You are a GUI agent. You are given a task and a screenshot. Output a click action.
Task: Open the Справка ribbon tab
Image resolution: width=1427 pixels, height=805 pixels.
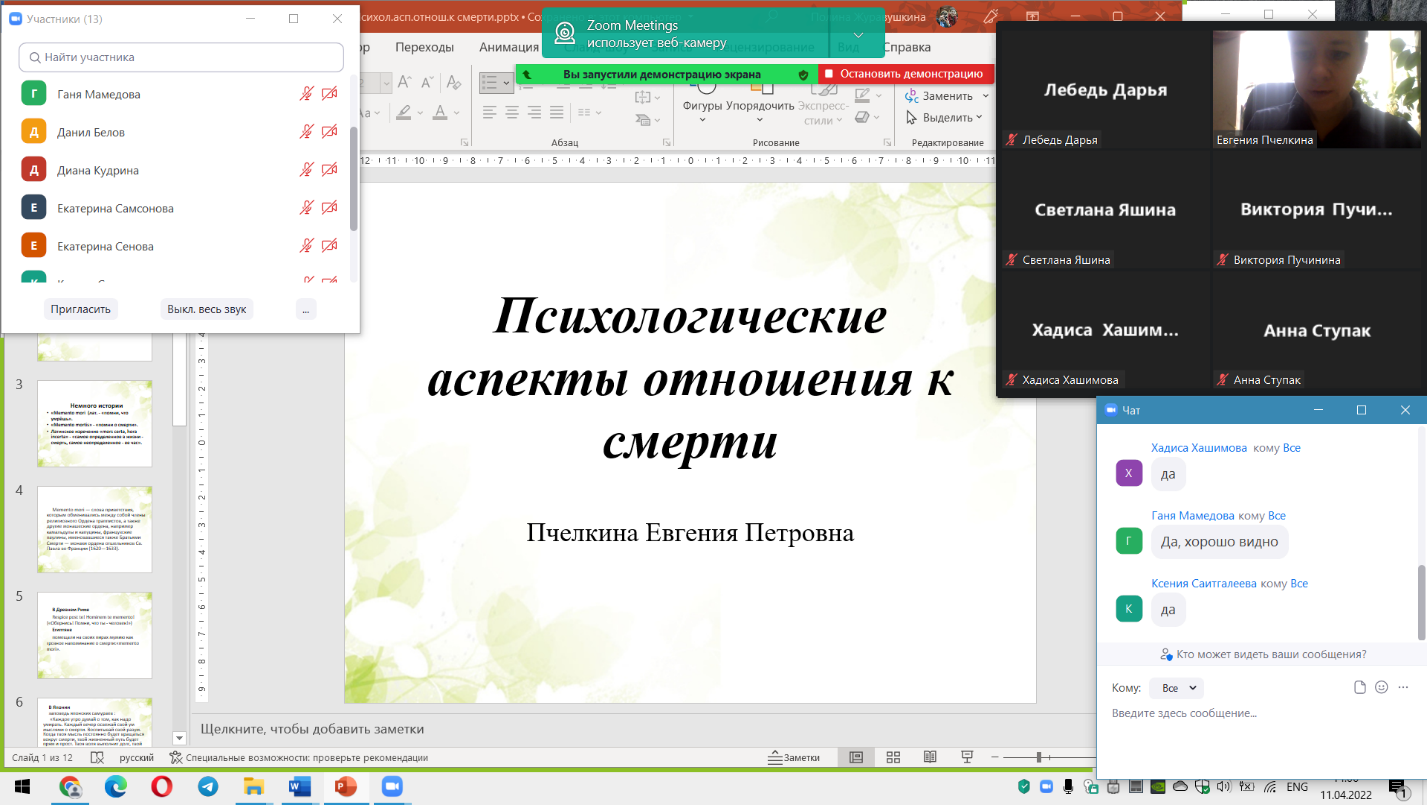click(907, 47)
